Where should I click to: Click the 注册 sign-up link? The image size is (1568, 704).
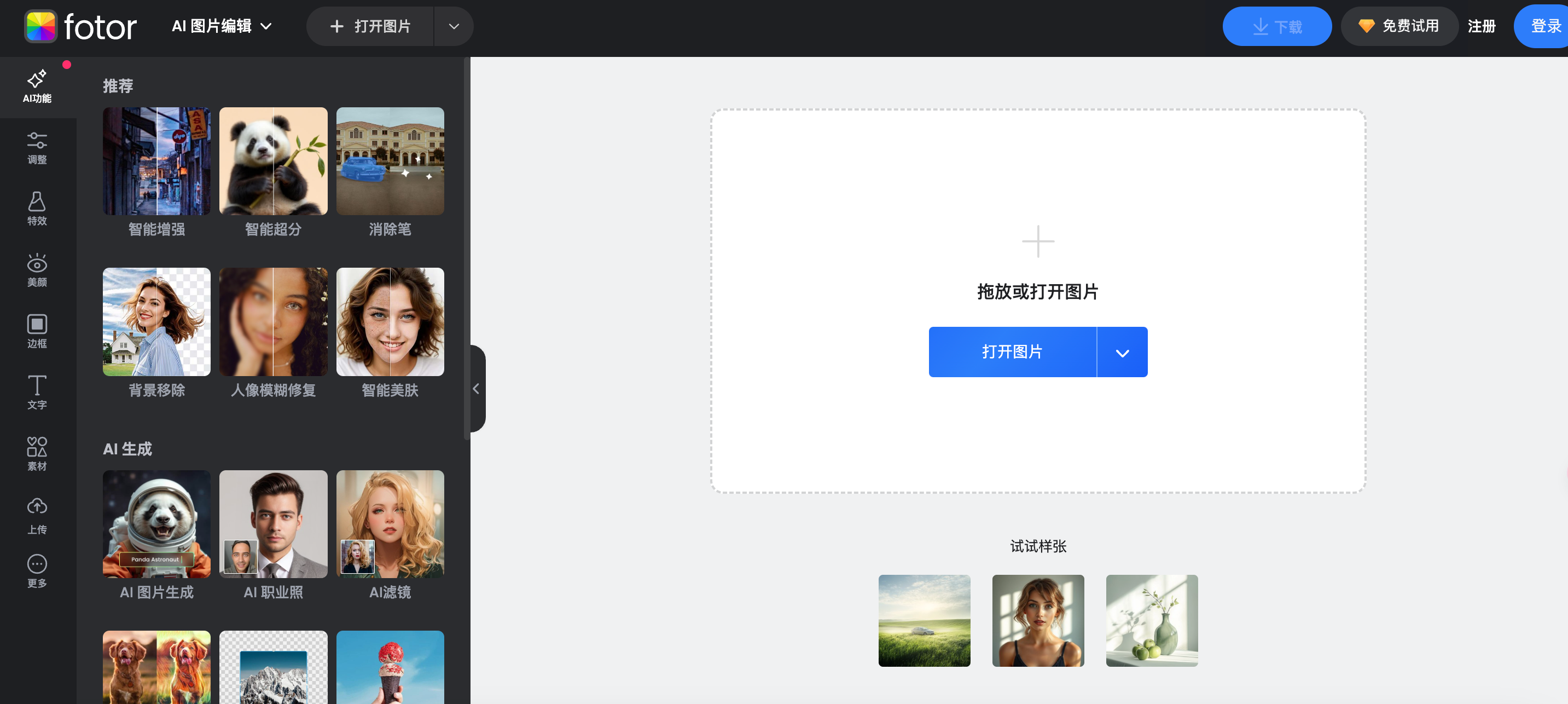pyautogui.click(x=1481, y=26)
